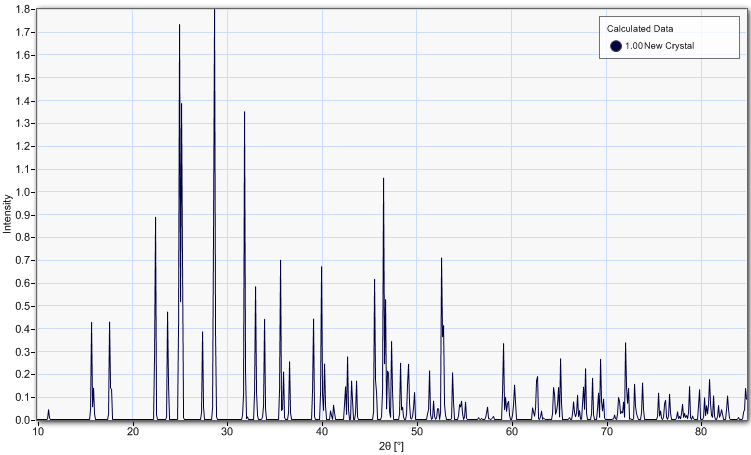751x455 pixels.
Task: Click the peak near 35.5 degrees
Action: click(280, 262)
